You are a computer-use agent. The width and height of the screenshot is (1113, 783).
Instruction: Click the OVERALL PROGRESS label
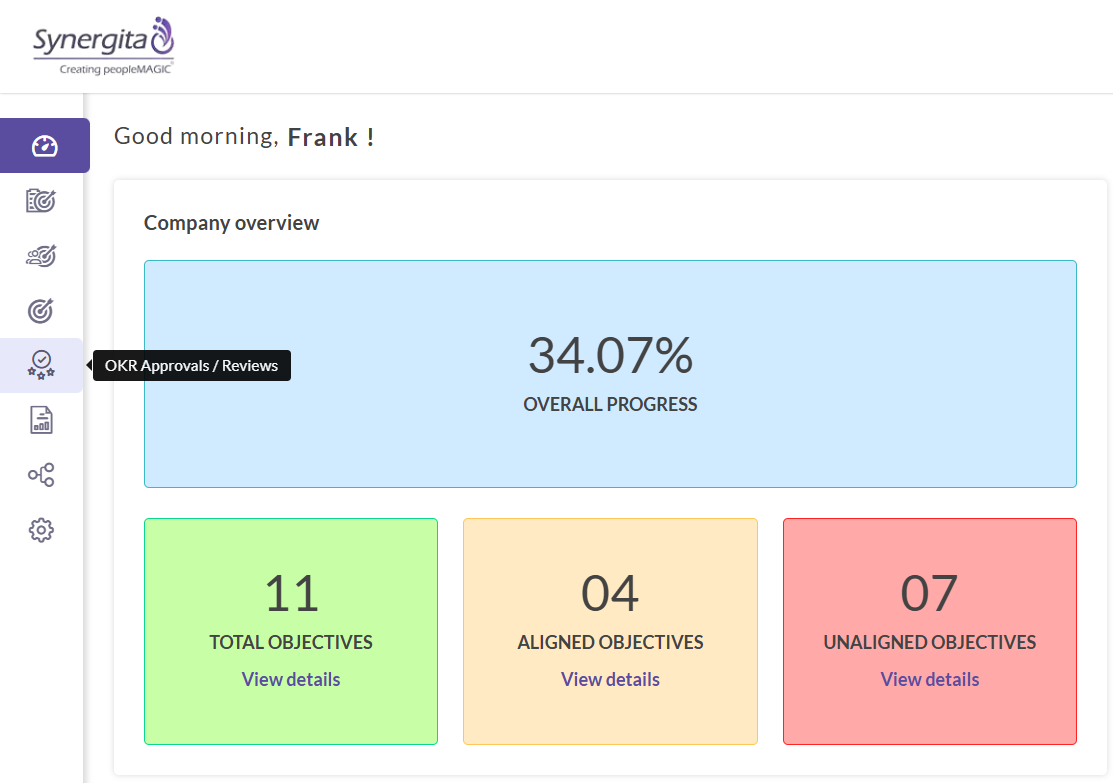(610, 404)
